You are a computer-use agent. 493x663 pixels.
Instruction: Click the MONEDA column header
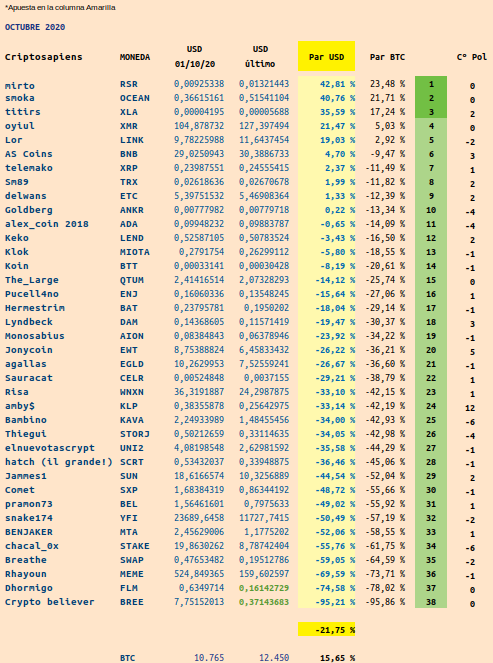(134, 57)
